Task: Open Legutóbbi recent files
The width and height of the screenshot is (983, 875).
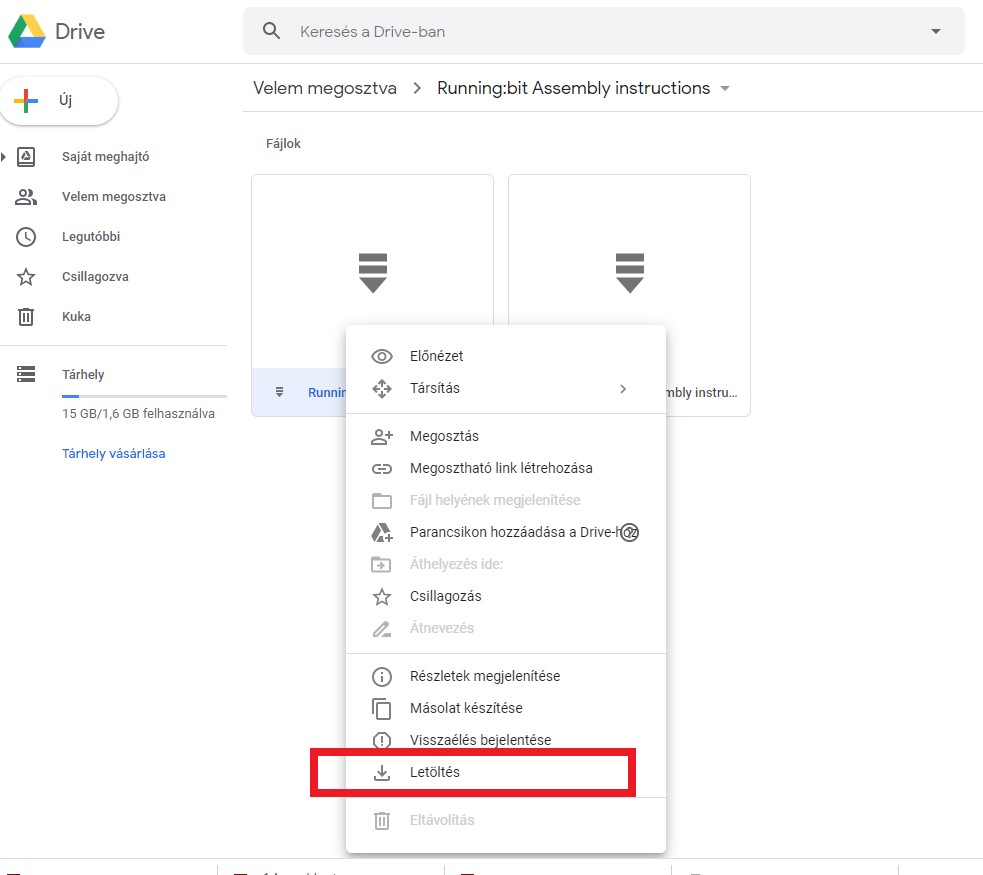Action: [90, 237]
